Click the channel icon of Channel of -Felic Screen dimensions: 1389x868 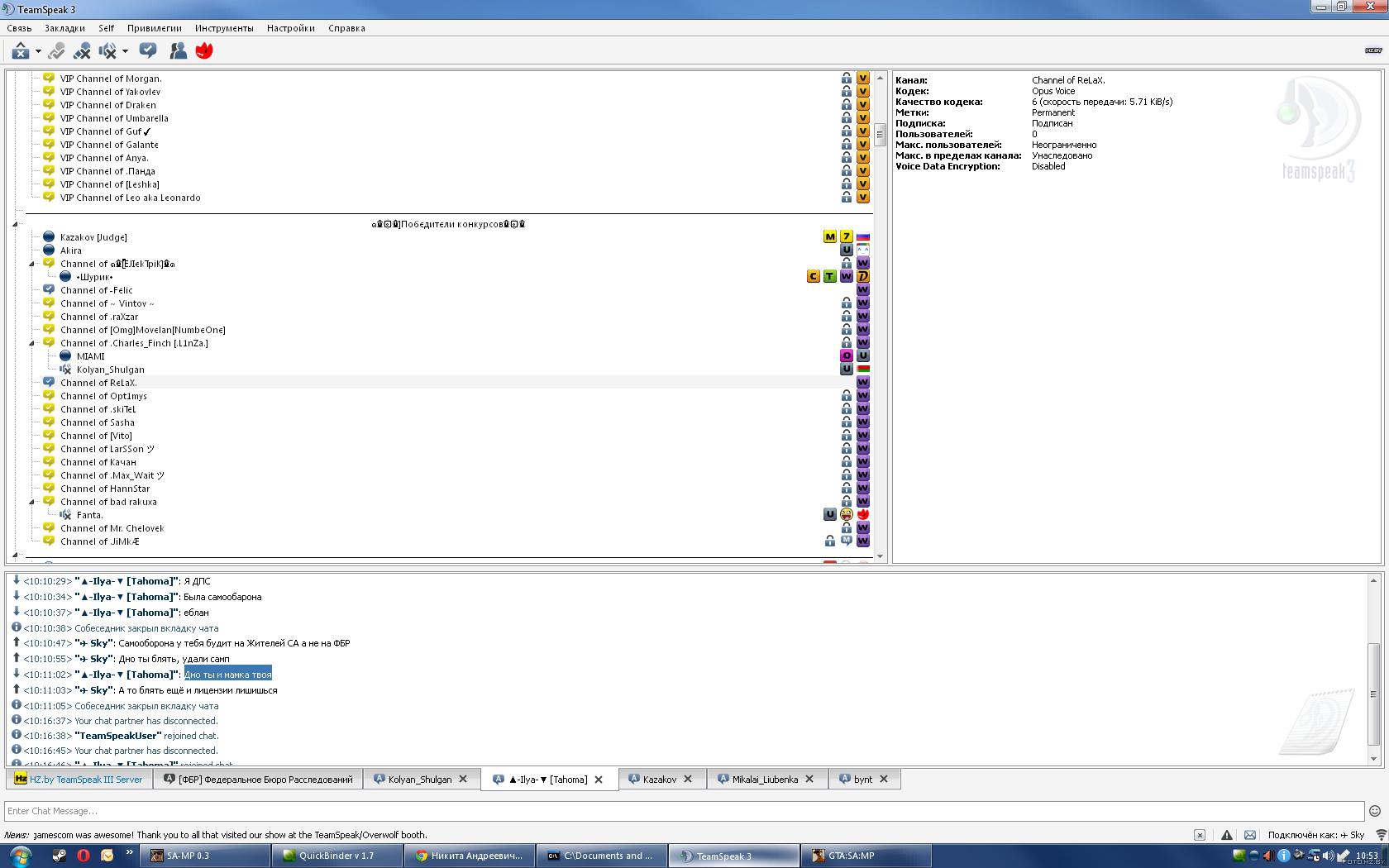(49, 290)
